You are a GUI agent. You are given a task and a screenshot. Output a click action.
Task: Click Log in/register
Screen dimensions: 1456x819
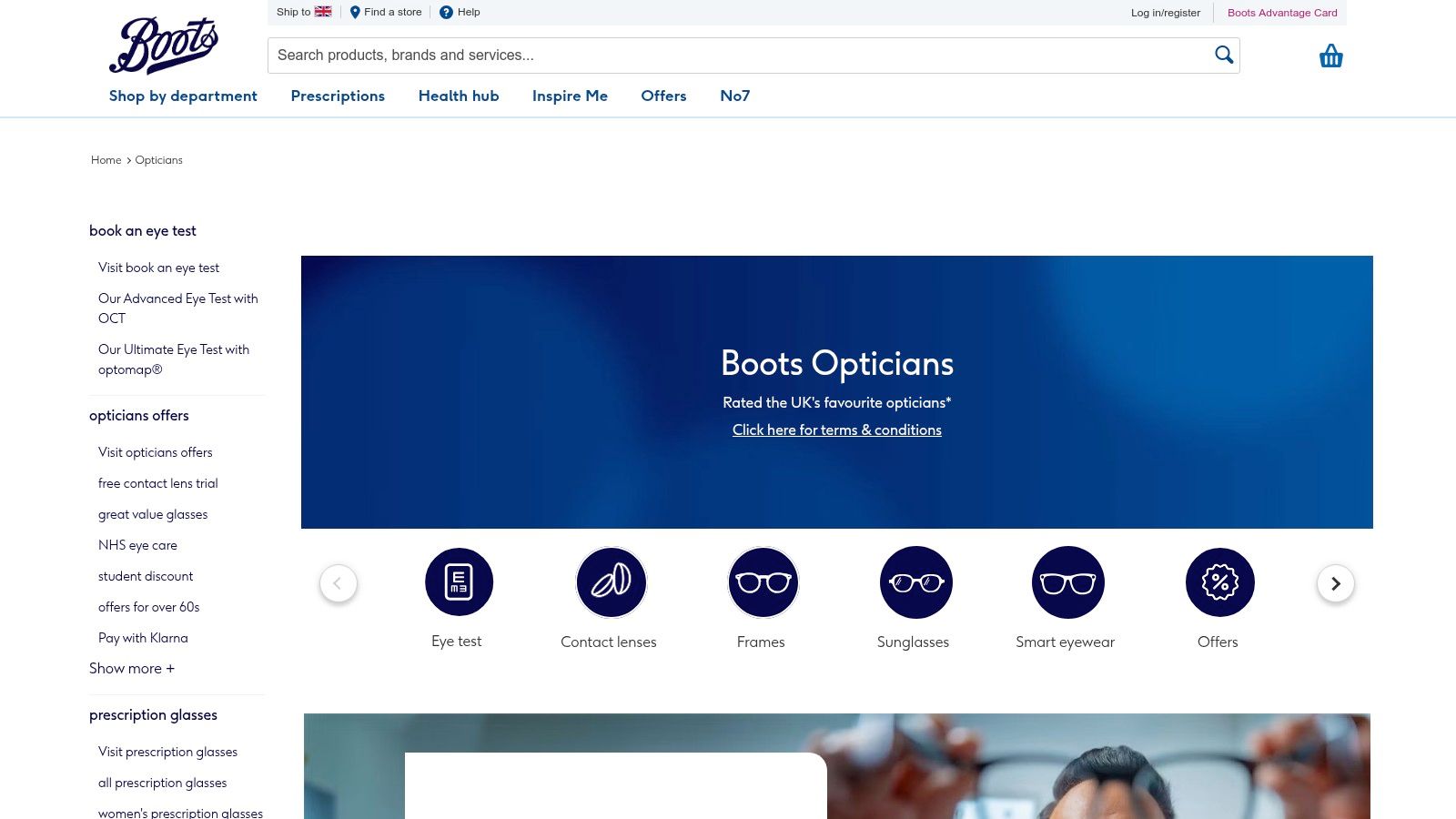pyautogui.click(x=1166, y=13)
